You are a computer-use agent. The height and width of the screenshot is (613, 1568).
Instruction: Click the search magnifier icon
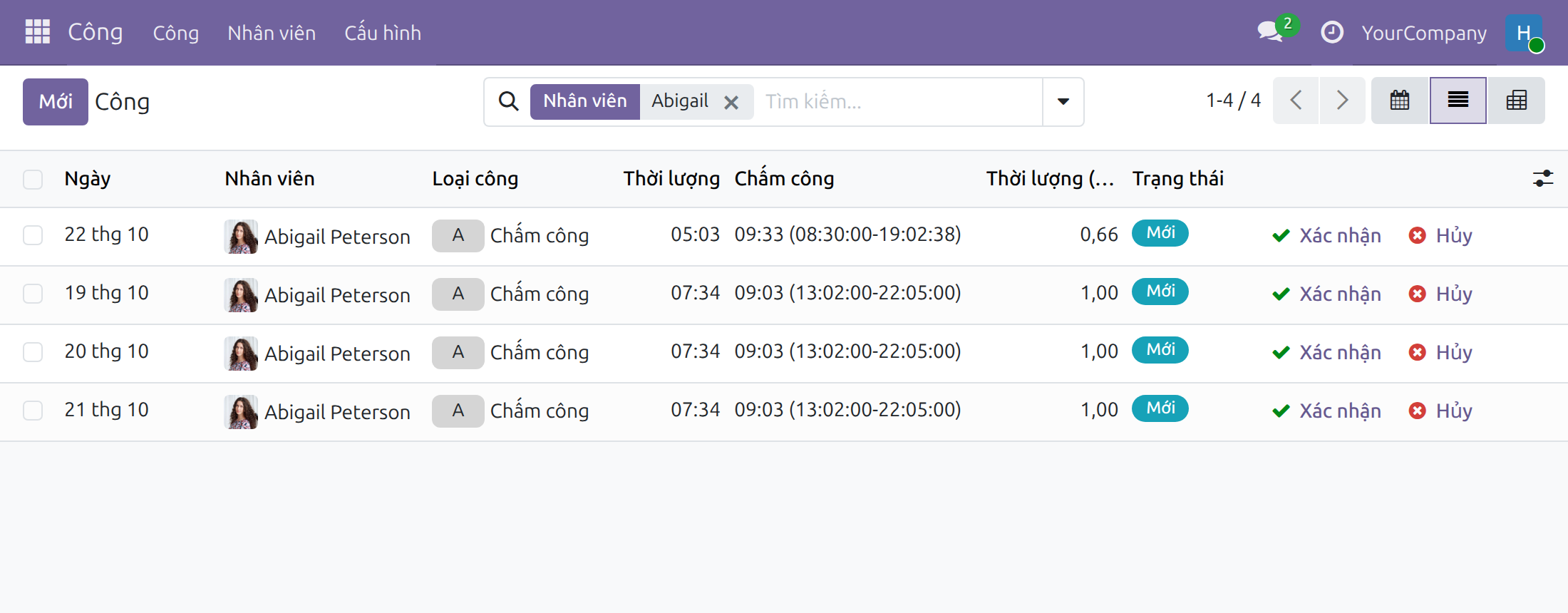coord(508,101)
